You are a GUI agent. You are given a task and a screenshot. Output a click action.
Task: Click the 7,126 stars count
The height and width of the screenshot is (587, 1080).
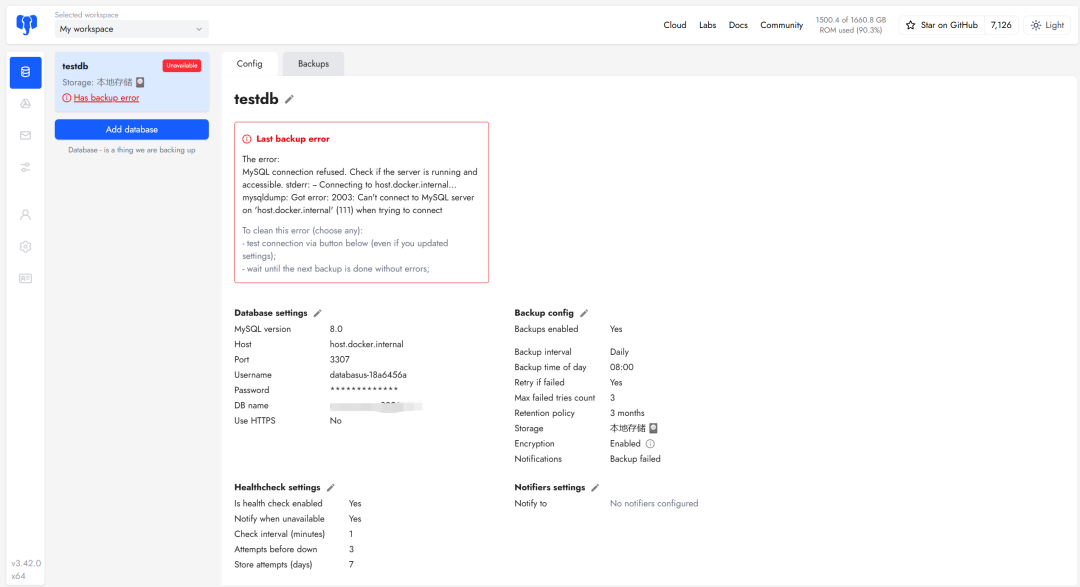(1001, 25)
